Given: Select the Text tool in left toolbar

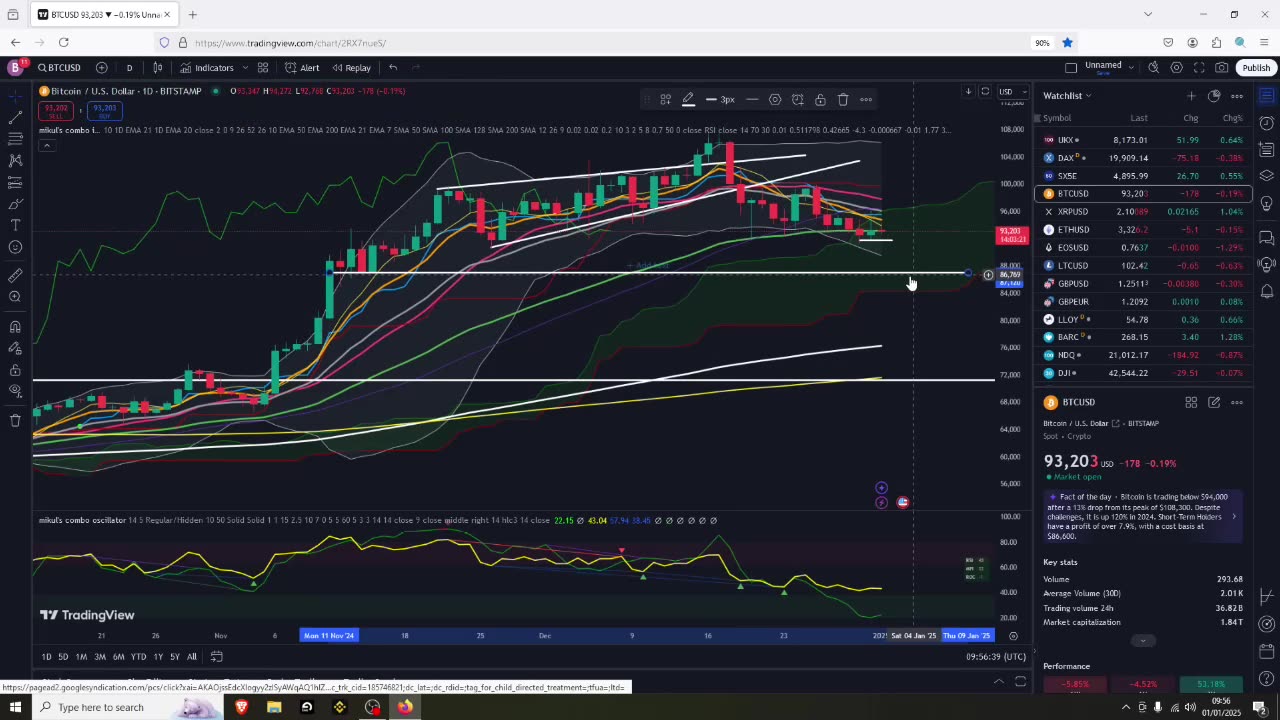Looking at the screenshot, I should click(15, 225).
